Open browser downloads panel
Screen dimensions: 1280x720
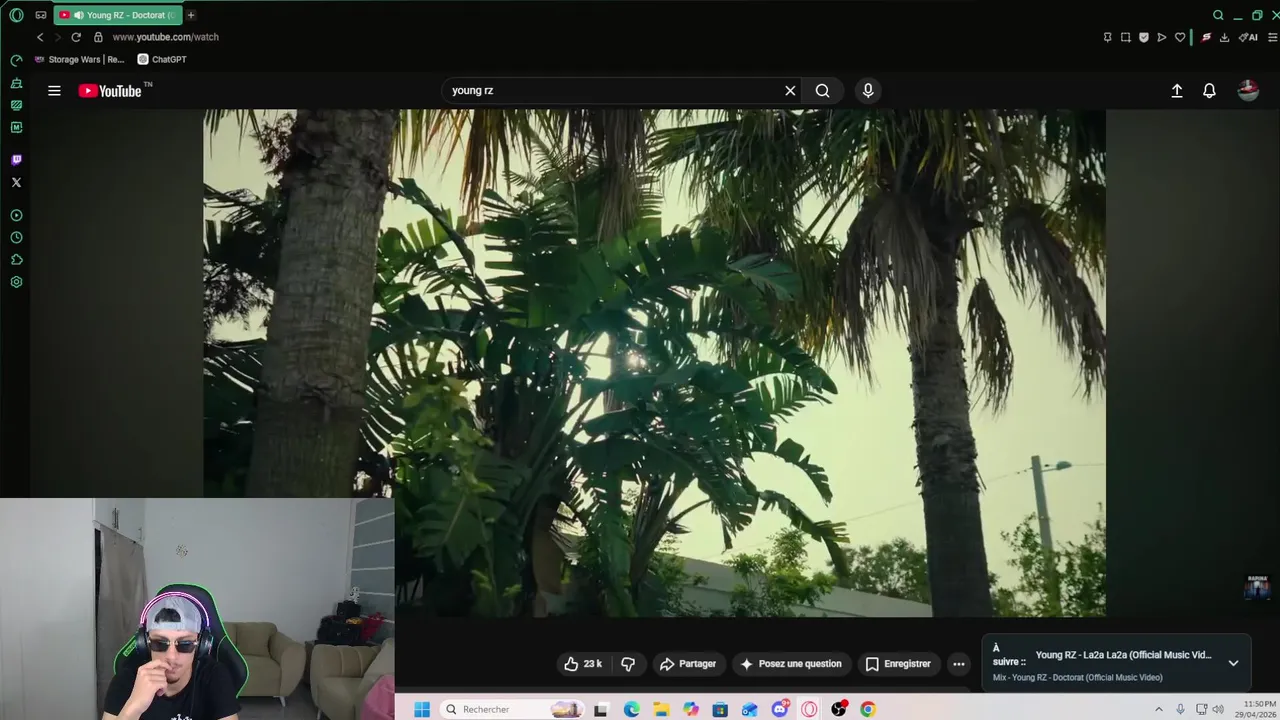coord(1225,37)
